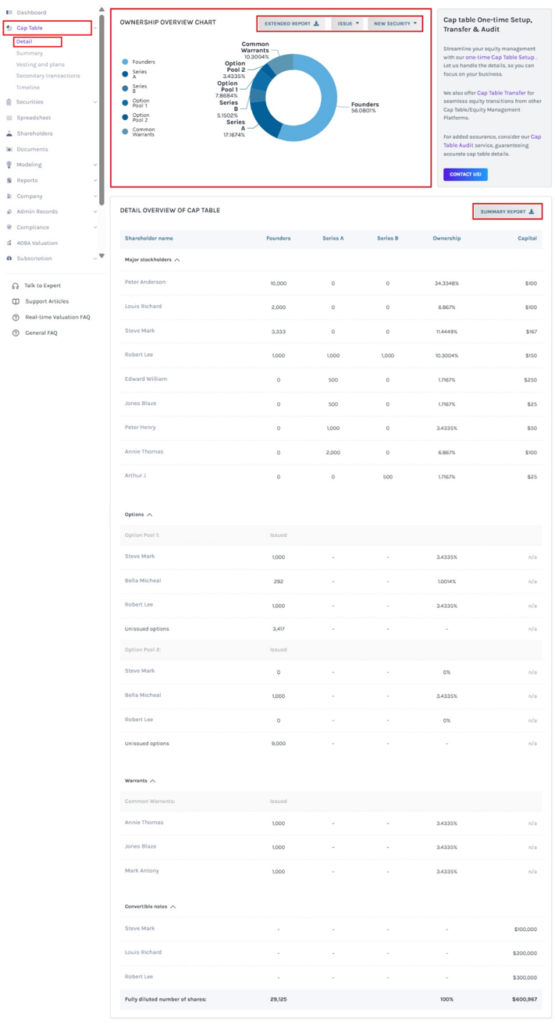Click the Support Articles book icon
Image resolution: width=555 pixels, height=1024 pixels.
point(16,302)
